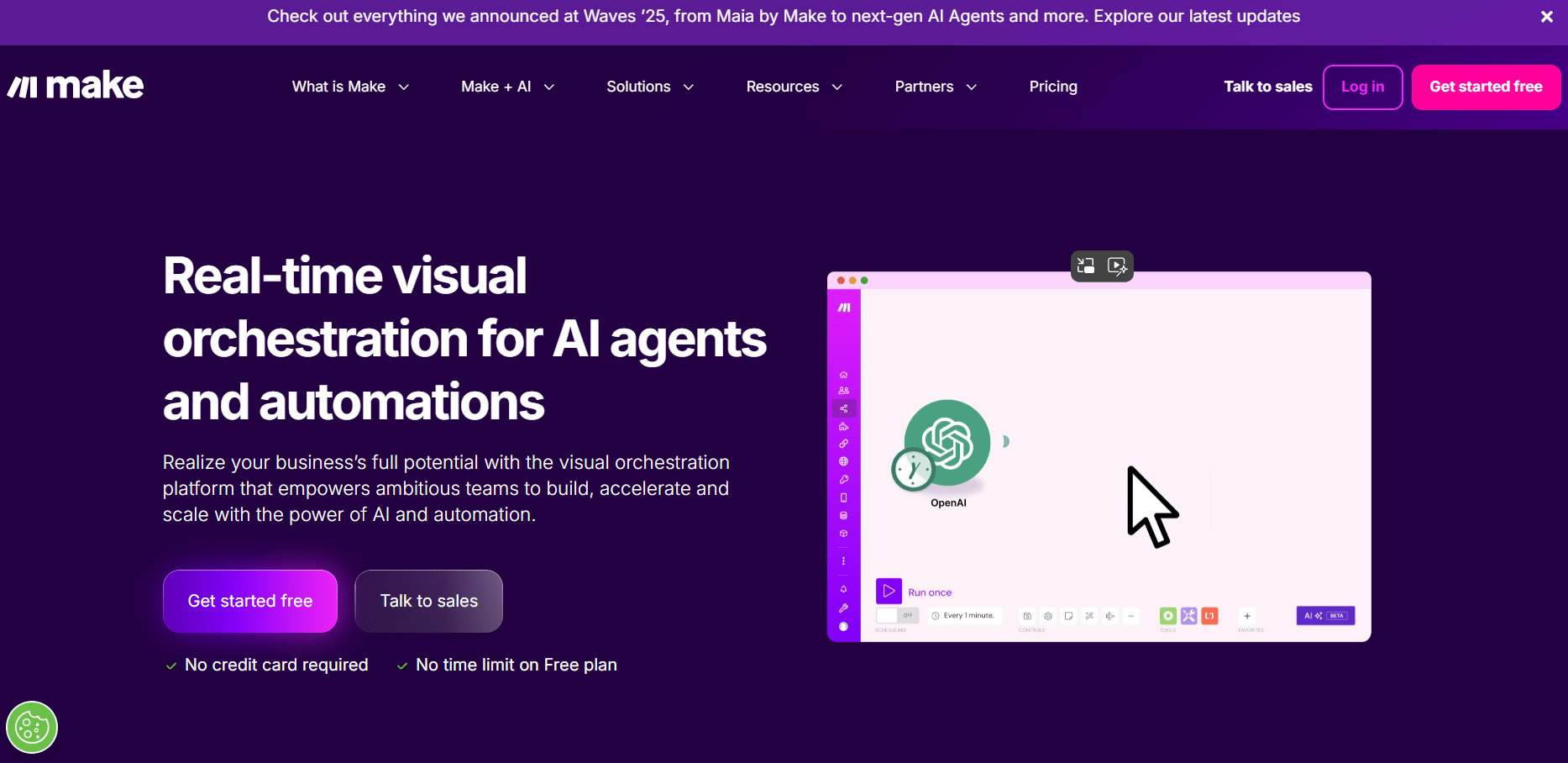Click the yellow window dot in the demo
Image resolution: width=1568 pixels, height=763 pixels.
click(x=852, y=281)
